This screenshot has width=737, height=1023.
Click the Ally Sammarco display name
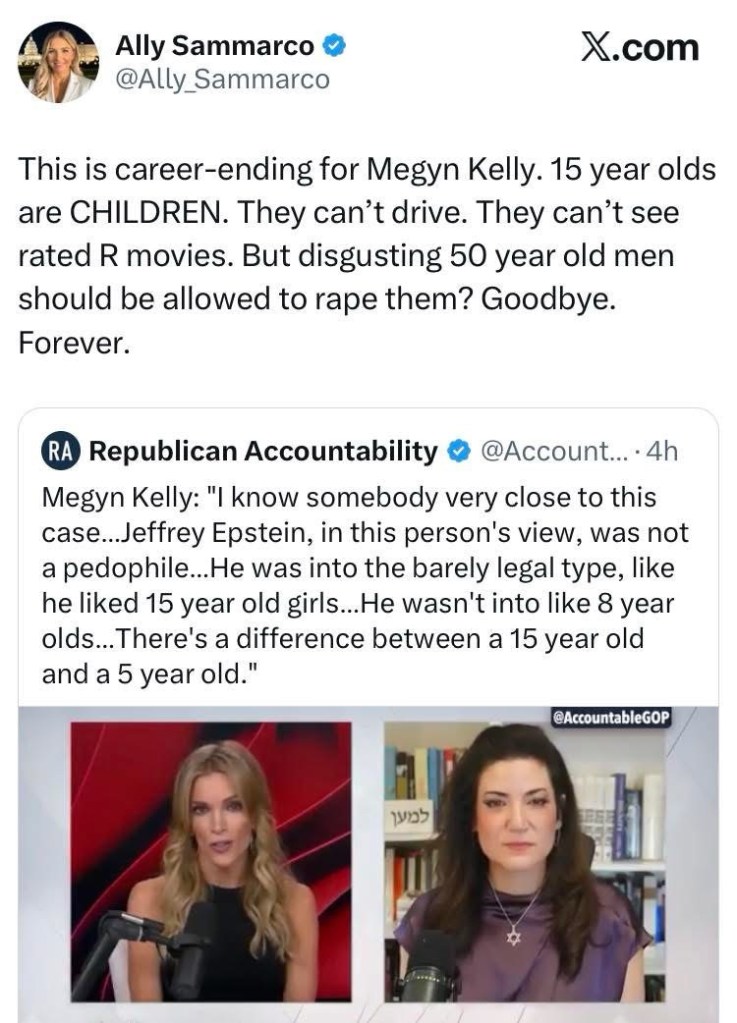(215, 45)
